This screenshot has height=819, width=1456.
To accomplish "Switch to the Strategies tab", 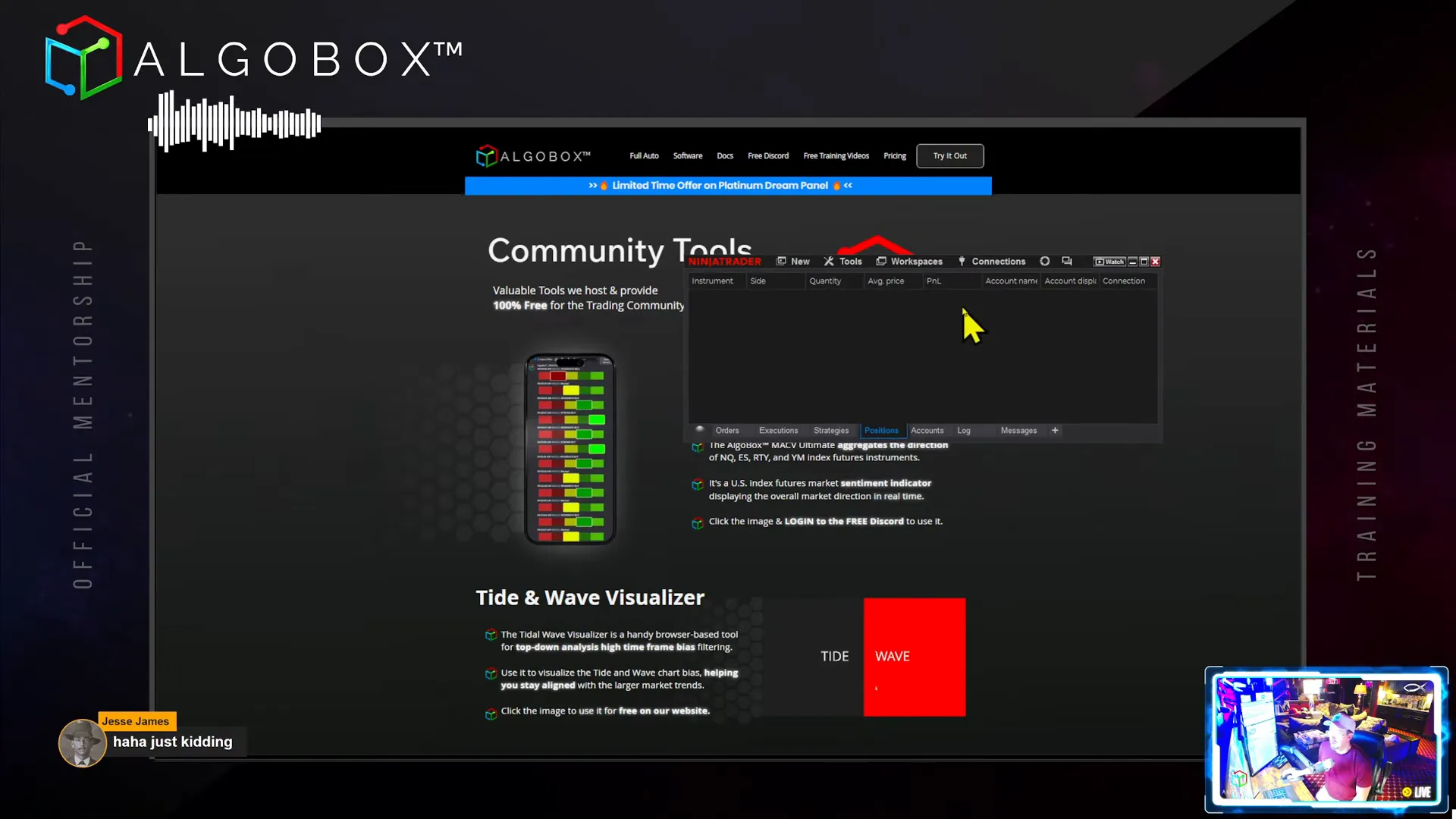I will (831, 430).
